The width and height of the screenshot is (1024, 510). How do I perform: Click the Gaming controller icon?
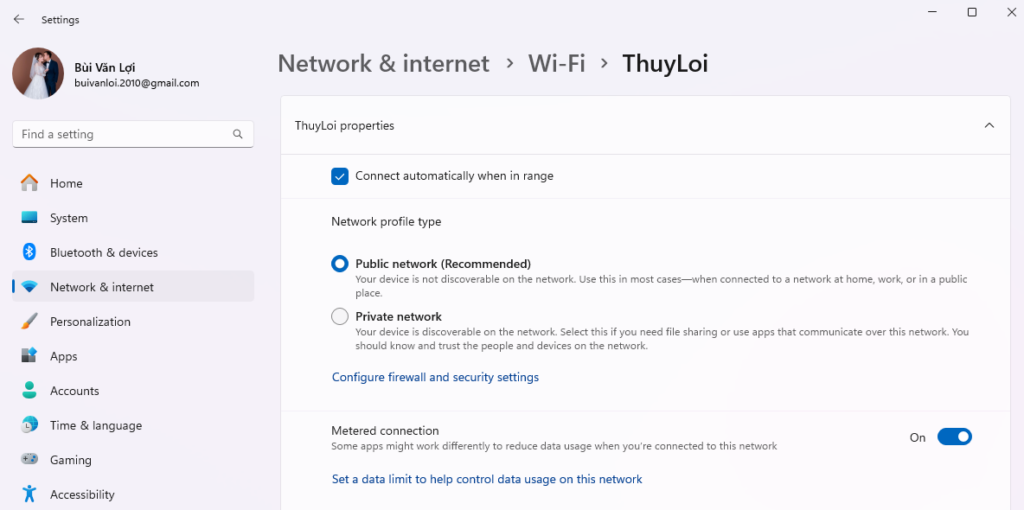click(x=30, y=460)
